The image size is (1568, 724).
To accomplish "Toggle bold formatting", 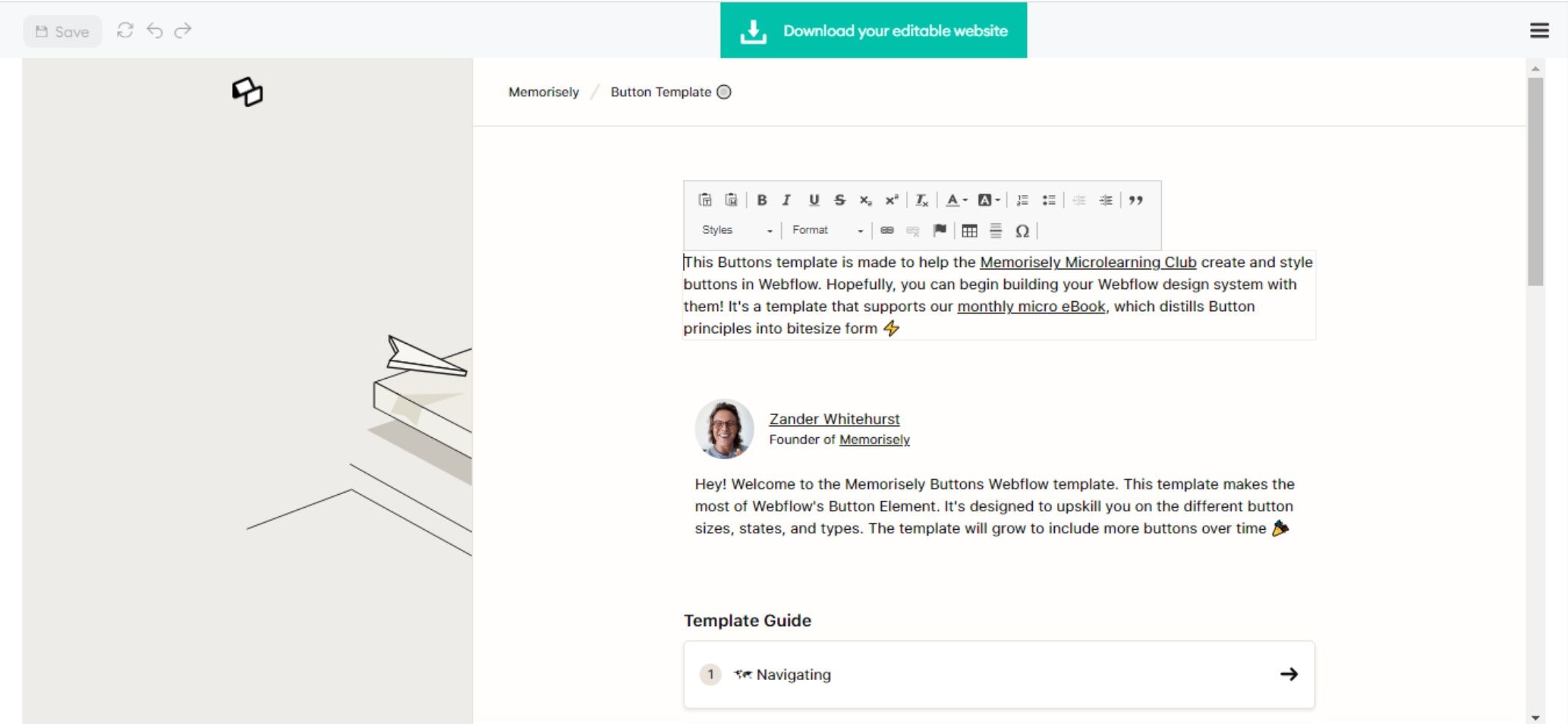I will click(762, 200).
